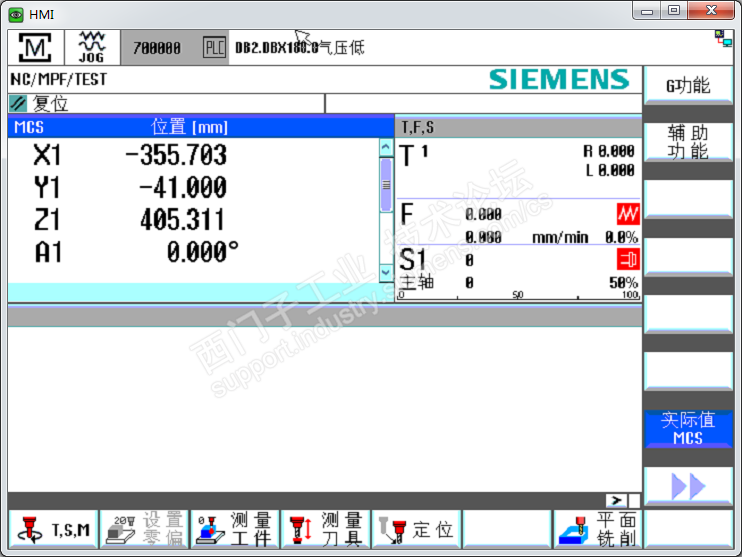Click the R 0.000 radius value
Image resolution: width=742 pixels, height=557 pixels.
(x=609, y=151)
